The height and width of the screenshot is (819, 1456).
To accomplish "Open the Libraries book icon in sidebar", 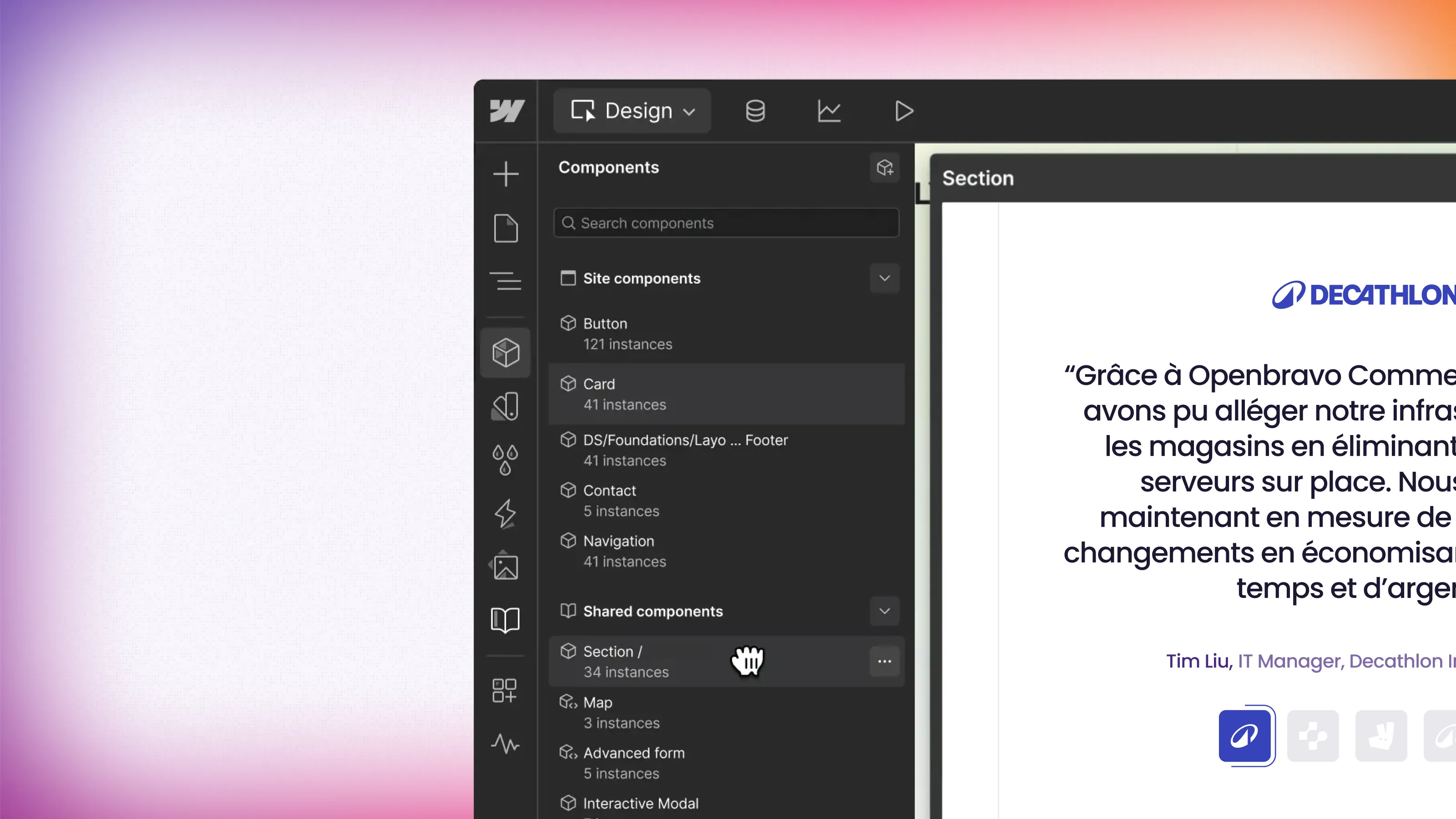I will tap(506, 620).
